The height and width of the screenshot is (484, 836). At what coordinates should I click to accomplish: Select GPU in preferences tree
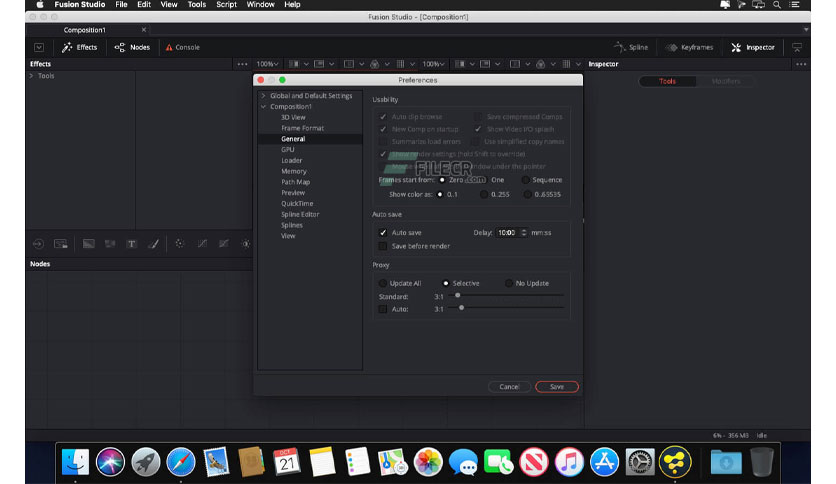click(x=287, y=150)
